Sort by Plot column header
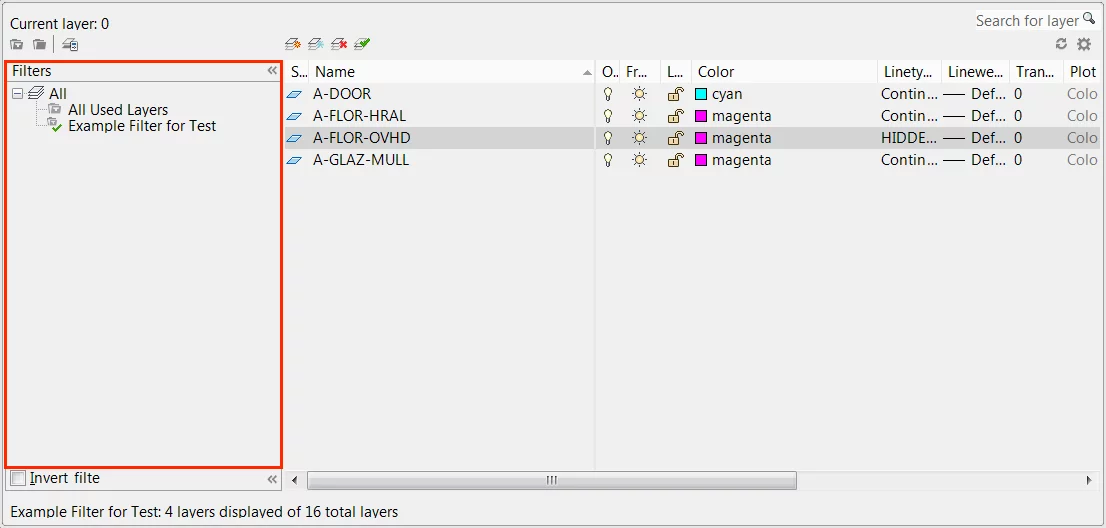 click(x=1083, y=72)
